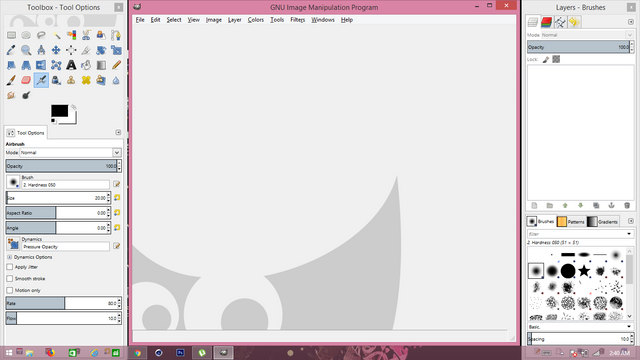Click the black foreground color swatch
Viewport: 640px width, 360px height.
(60, 111)
